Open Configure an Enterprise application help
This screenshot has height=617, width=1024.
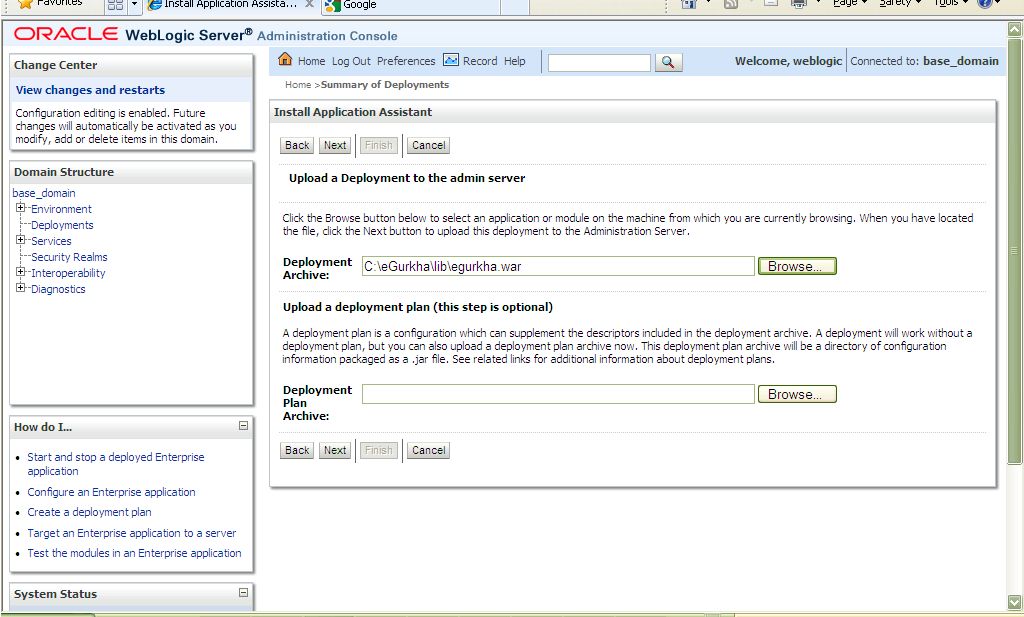[x=111, y=492]
